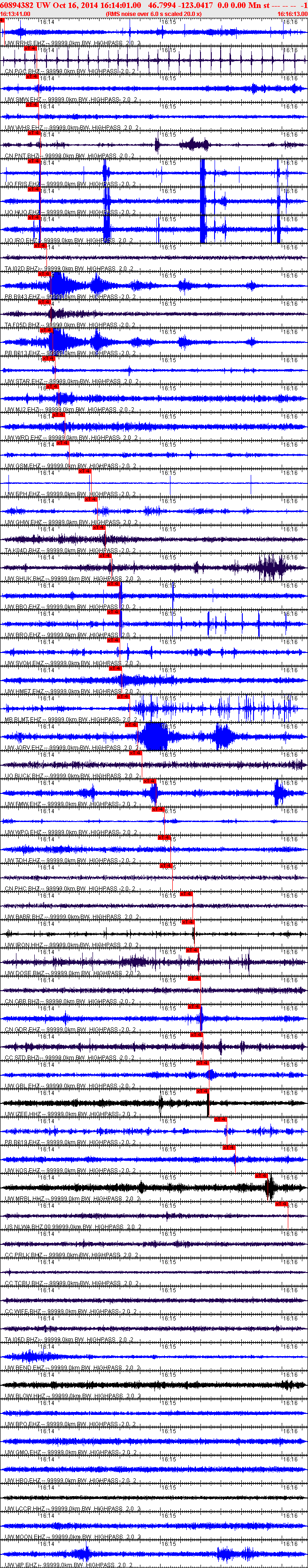Select the UW.GMO.EHZ station label
308x1568 pixels.
pos(24,1453)
